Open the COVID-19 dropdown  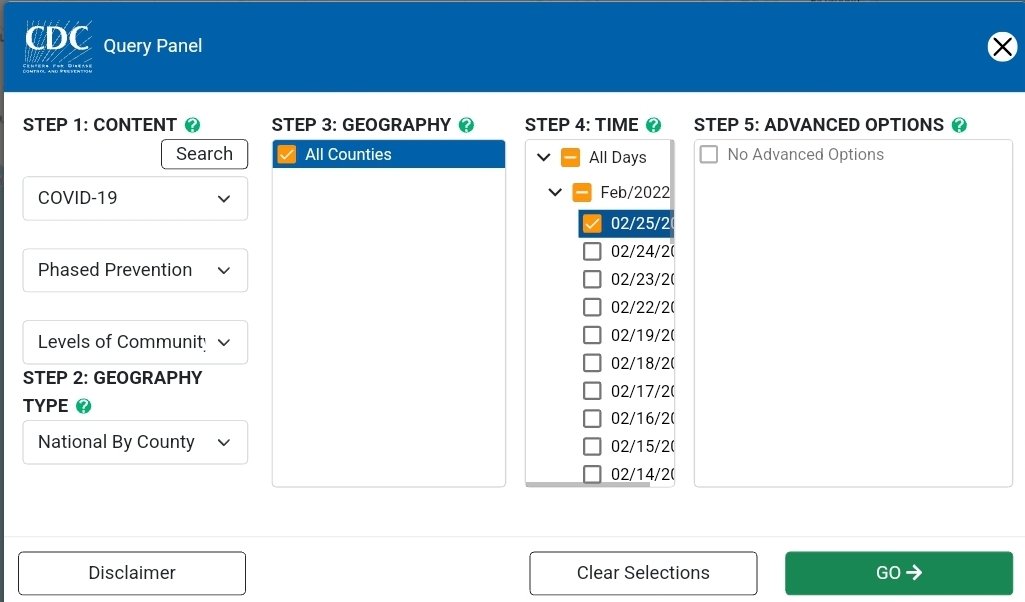coord(135,198)
